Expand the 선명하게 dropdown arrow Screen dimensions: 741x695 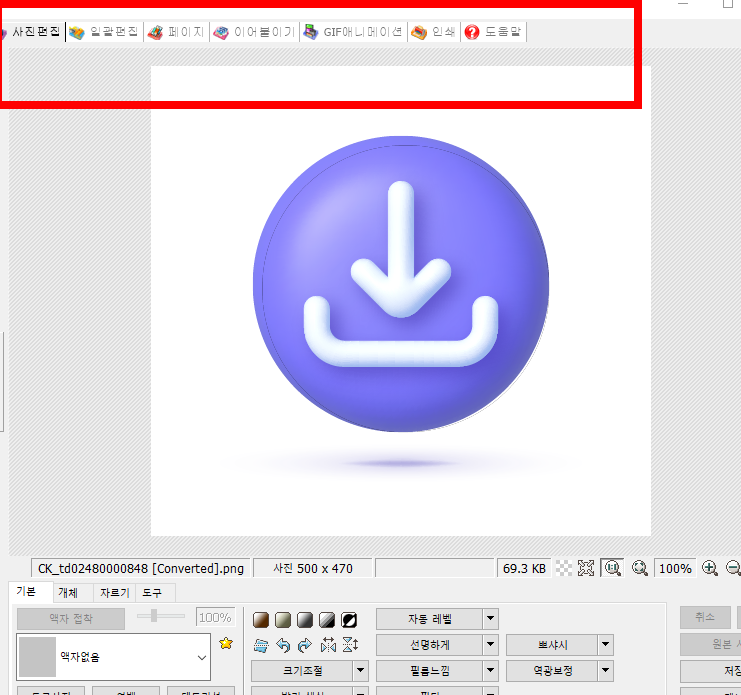[491, 644]
